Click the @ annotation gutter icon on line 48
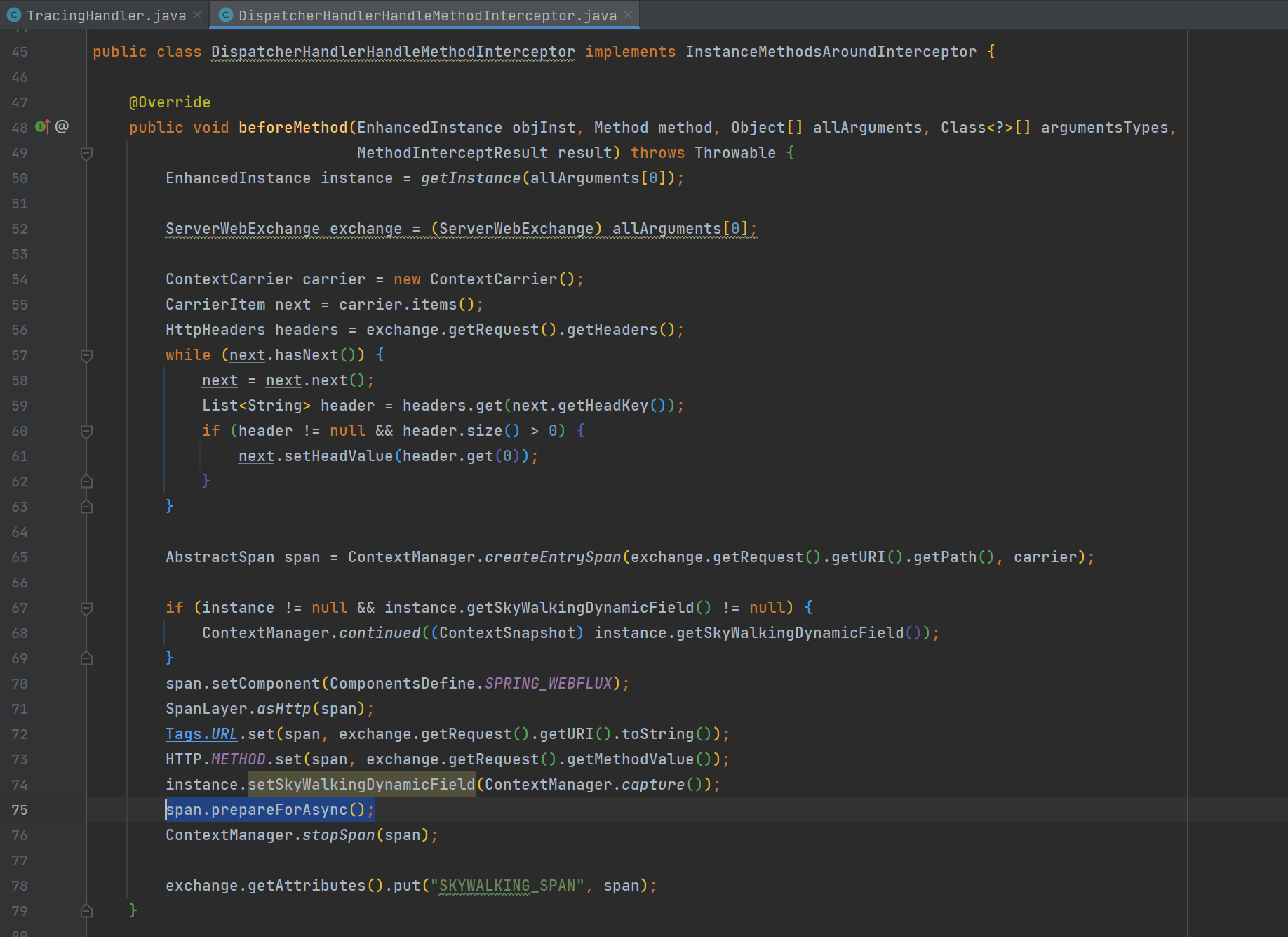Screen dimensions: 1288x937 (62, 126)
